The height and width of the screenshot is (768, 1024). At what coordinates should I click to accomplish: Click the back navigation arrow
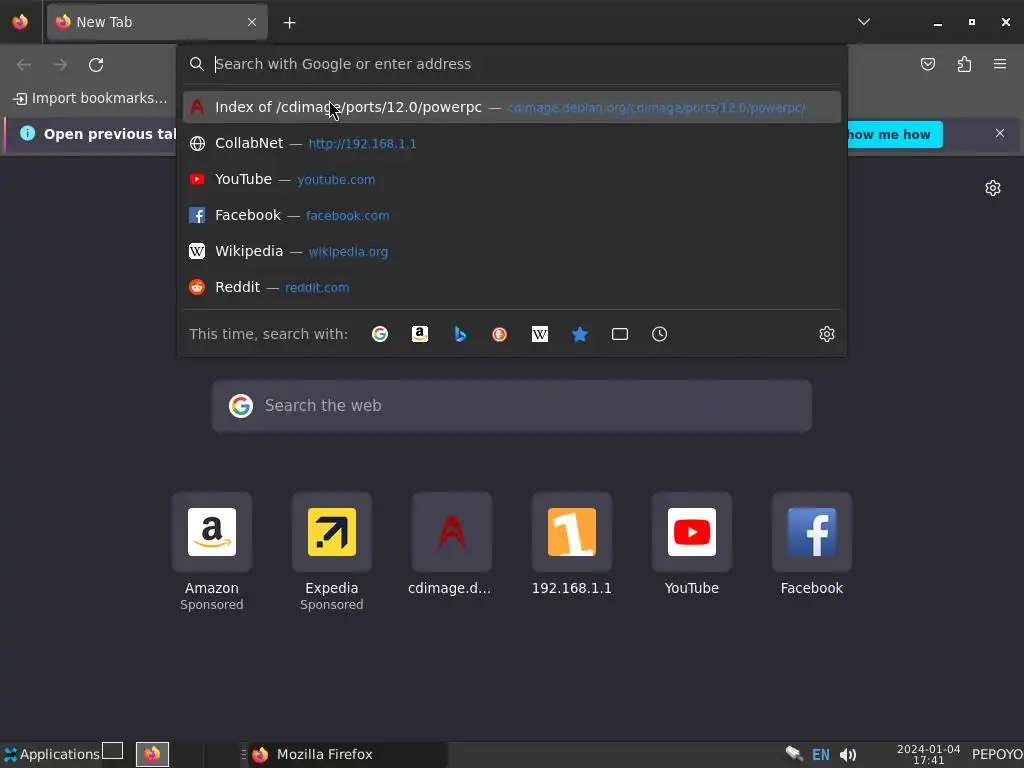[24, 65]
